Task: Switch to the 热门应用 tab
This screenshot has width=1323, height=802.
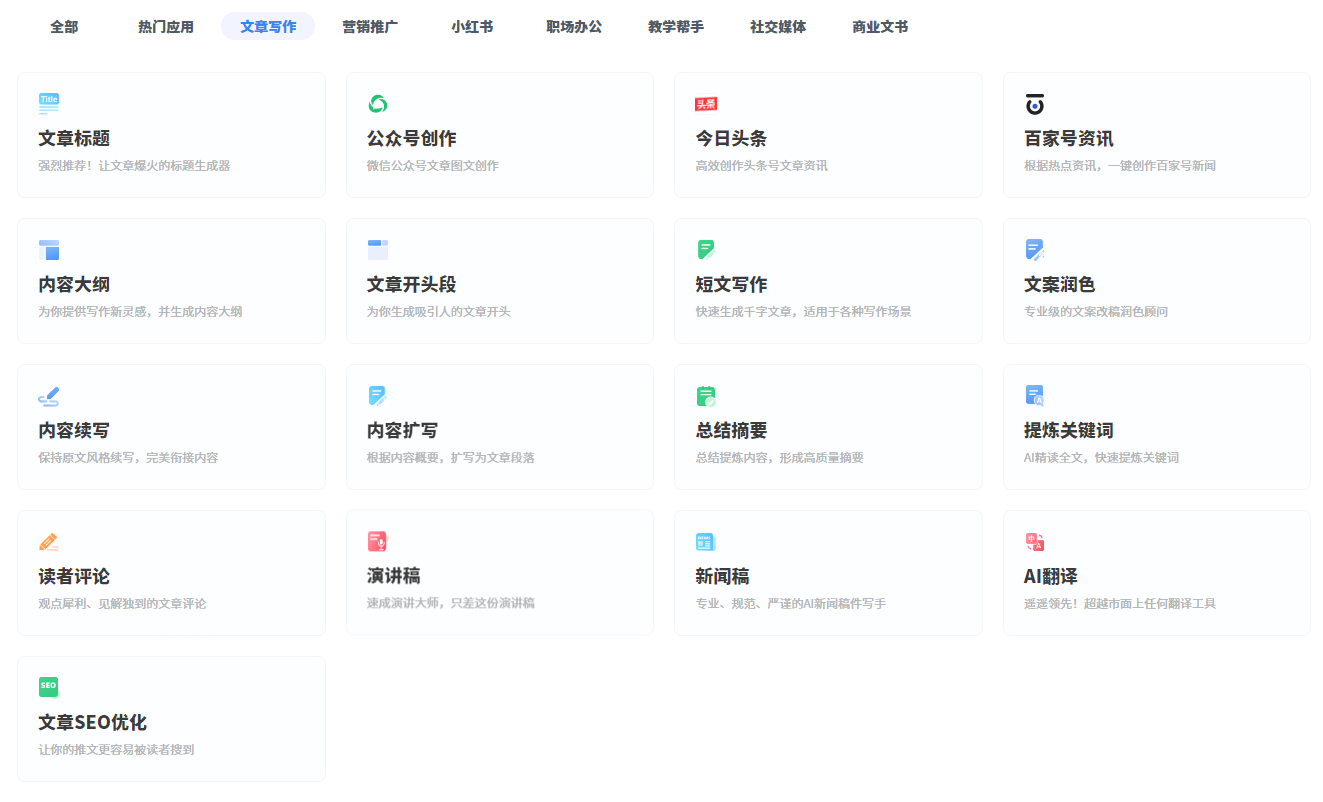Action: pyautogui.click(x=166, y=27)
